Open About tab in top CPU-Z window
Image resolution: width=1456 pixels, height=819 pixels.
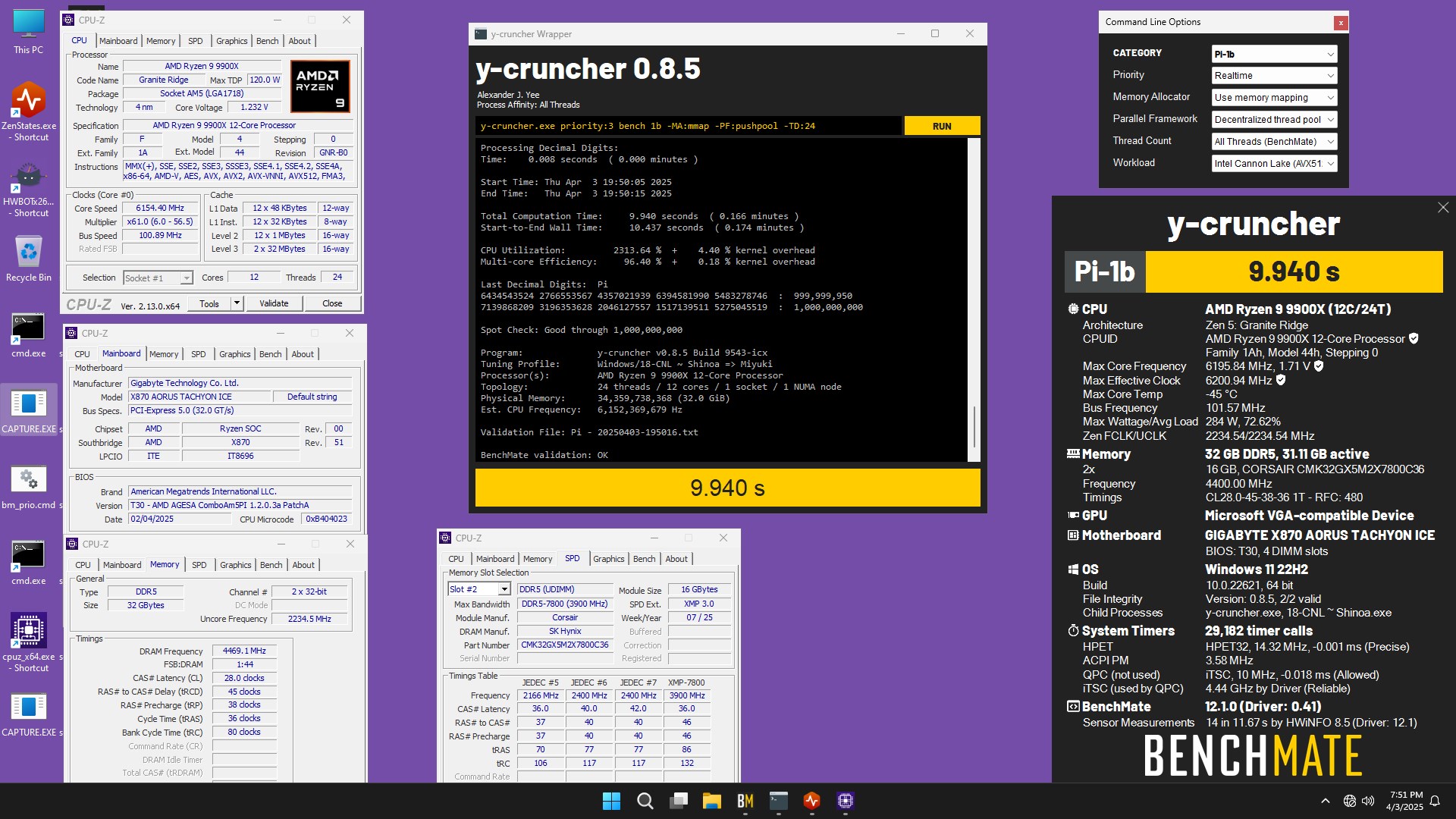pos(300,41)
